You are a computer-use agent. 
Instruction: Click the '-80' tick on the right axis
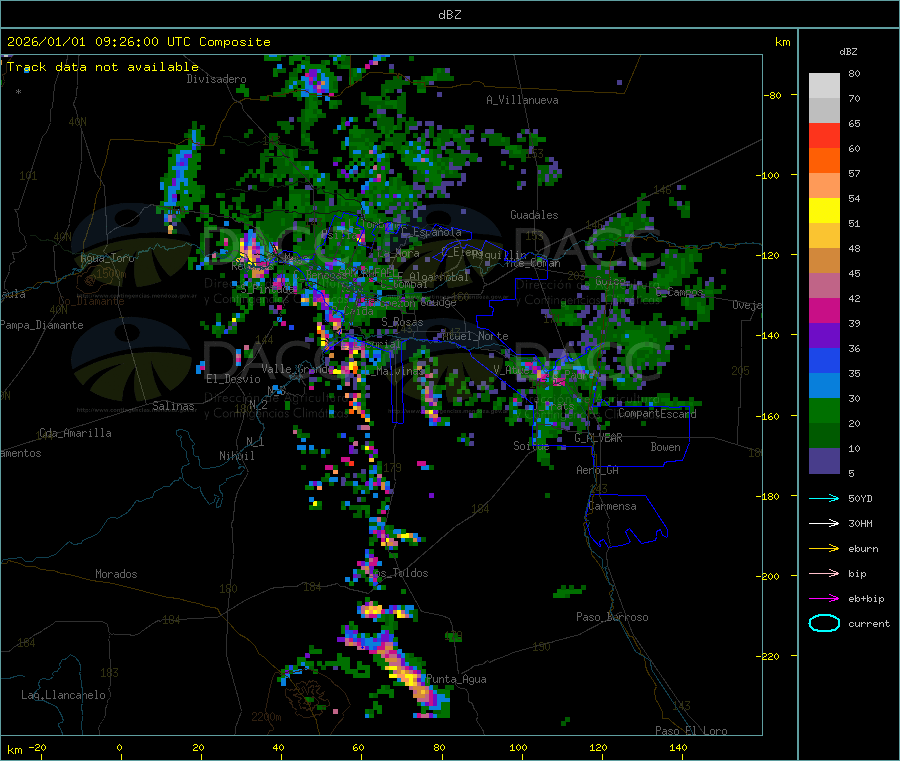tap(773, 95)
